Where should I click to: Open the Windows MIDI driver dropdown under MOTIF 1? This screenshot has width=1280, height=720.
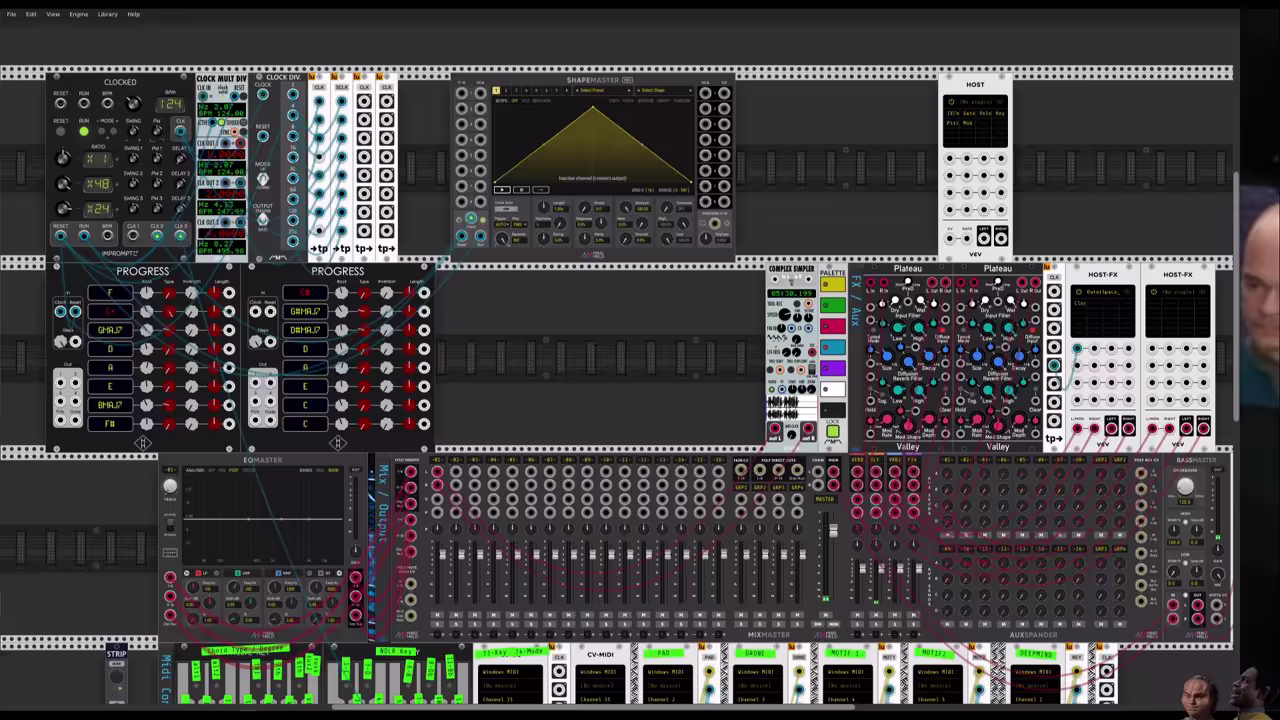(x=846, y=672)
